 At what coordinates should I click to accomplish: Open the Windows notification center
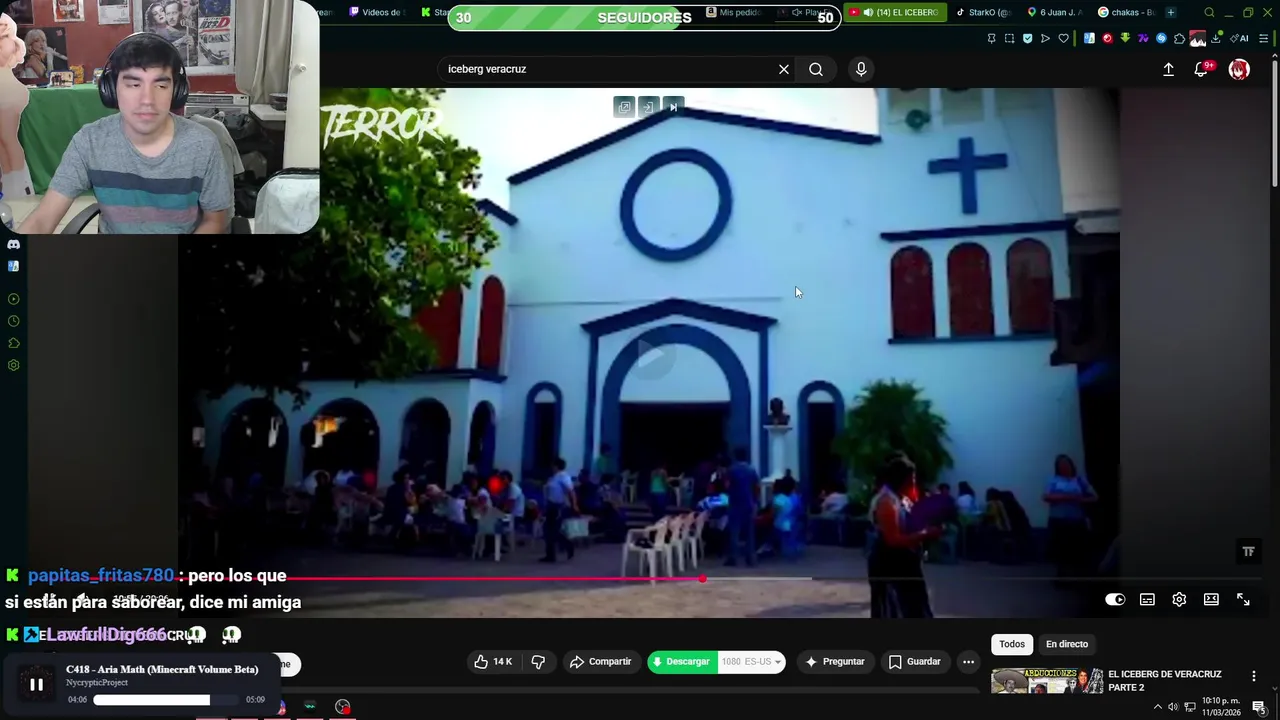point(1259,707)
